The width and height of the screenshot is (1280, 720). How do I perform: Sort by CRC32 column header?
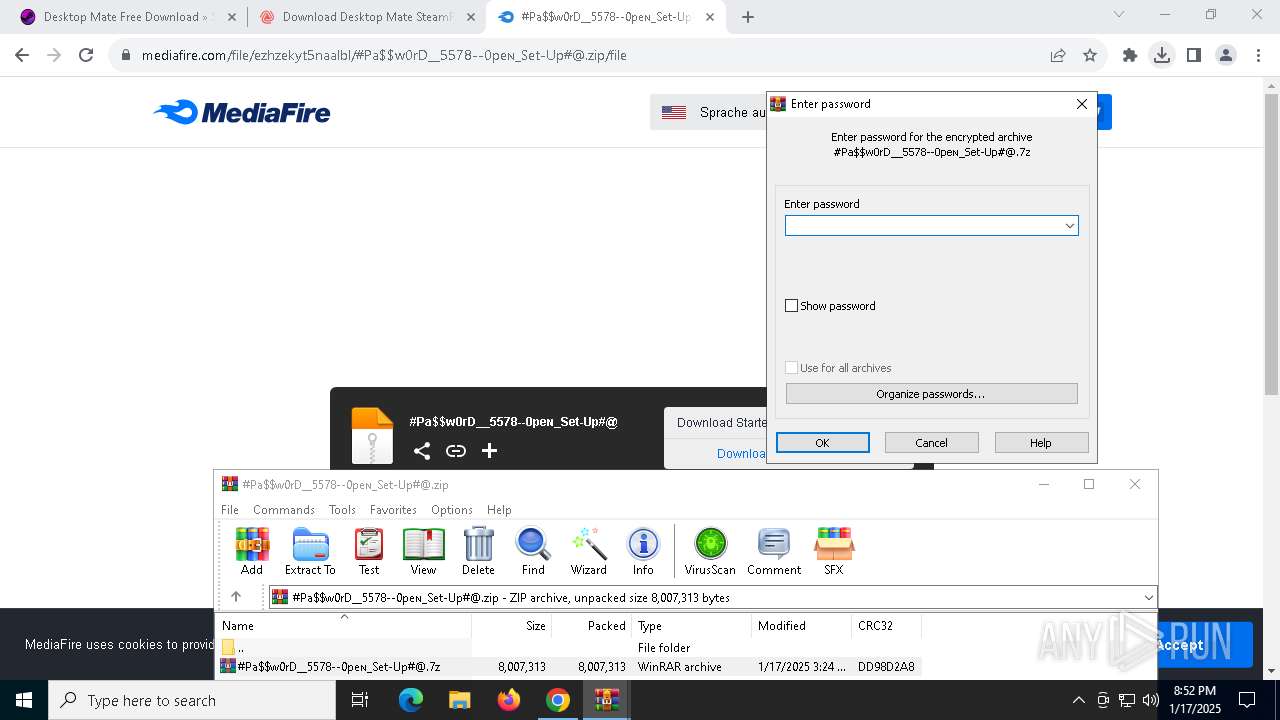pos(886,625)
